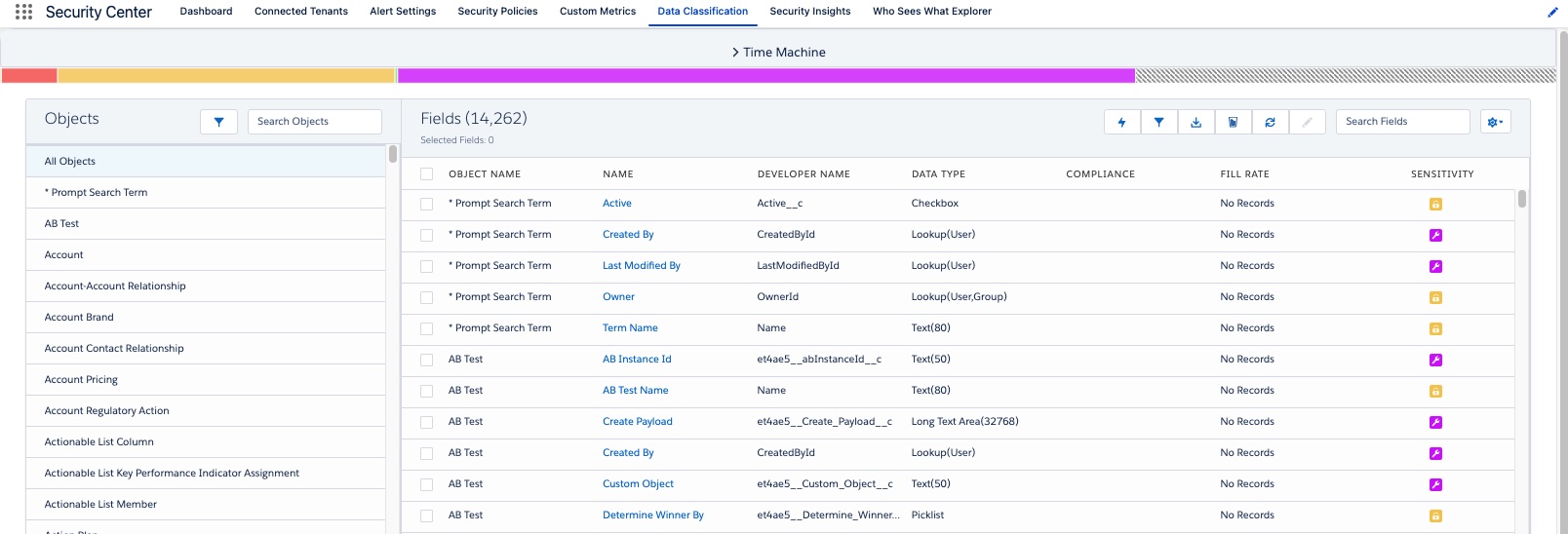Expand the Time Machine section

pos(778,53)
